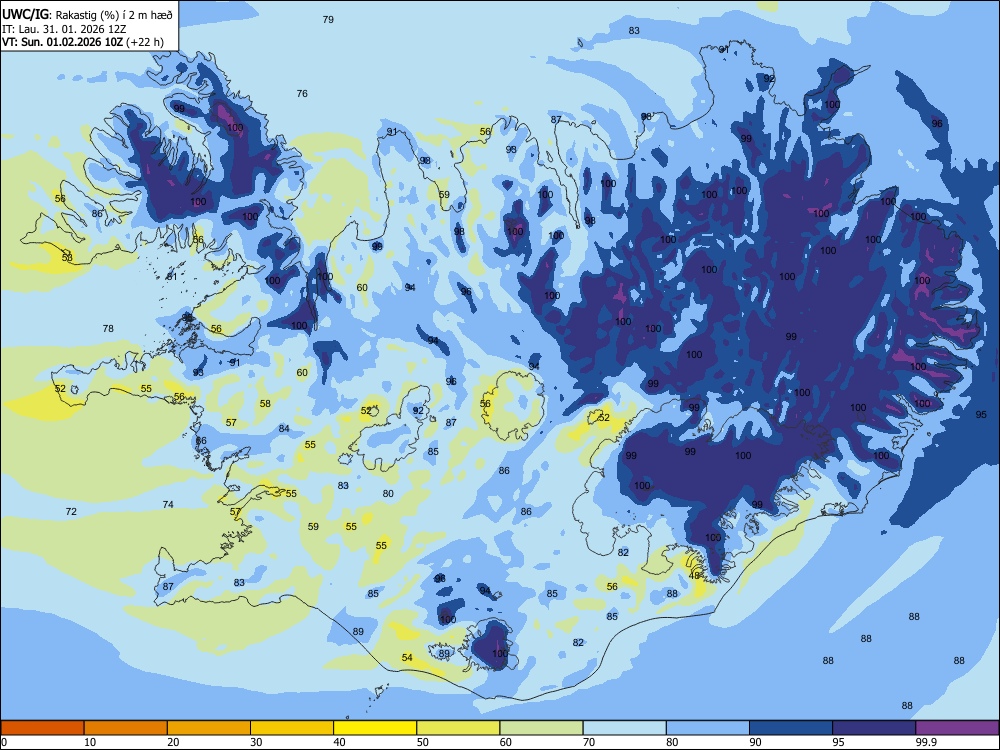Click the orange 10–20 legend swatch
Viewport: 1000px width, 750px height.
coord(126,728)
